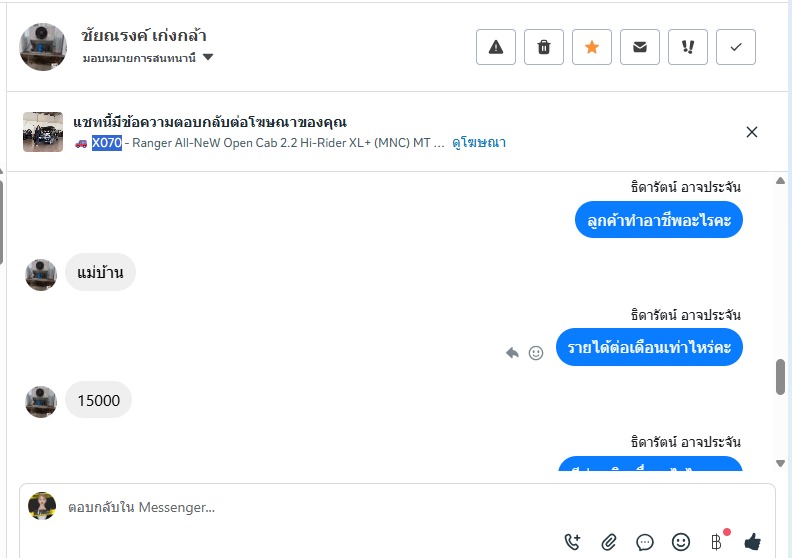This screenshot has width=792, height=558.
Task: Open the 'ดูโฆษณา' view ad link
Action: pyautogui.click(x=479, y=143)
